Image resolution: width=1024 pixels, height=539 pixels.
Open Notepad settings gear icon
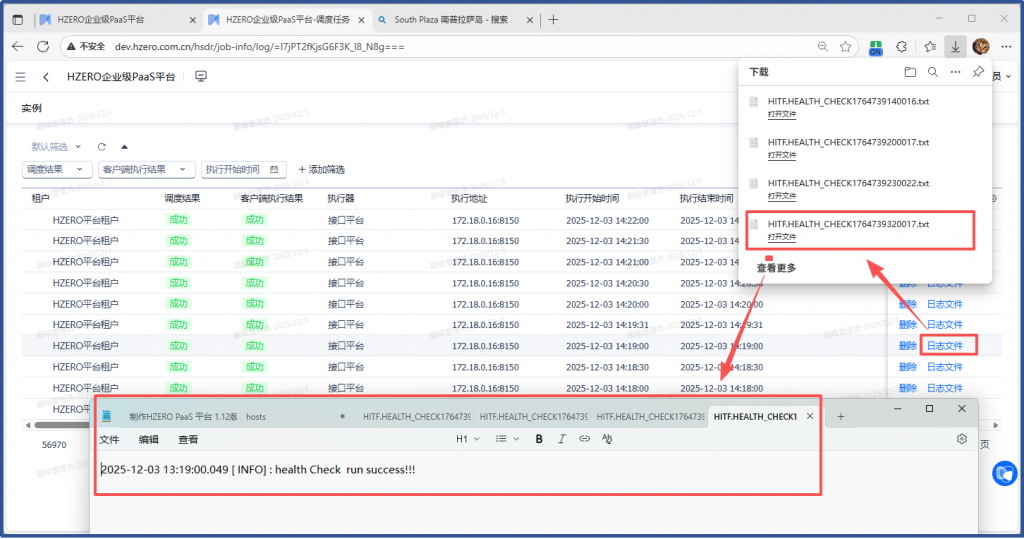point(962,439)
